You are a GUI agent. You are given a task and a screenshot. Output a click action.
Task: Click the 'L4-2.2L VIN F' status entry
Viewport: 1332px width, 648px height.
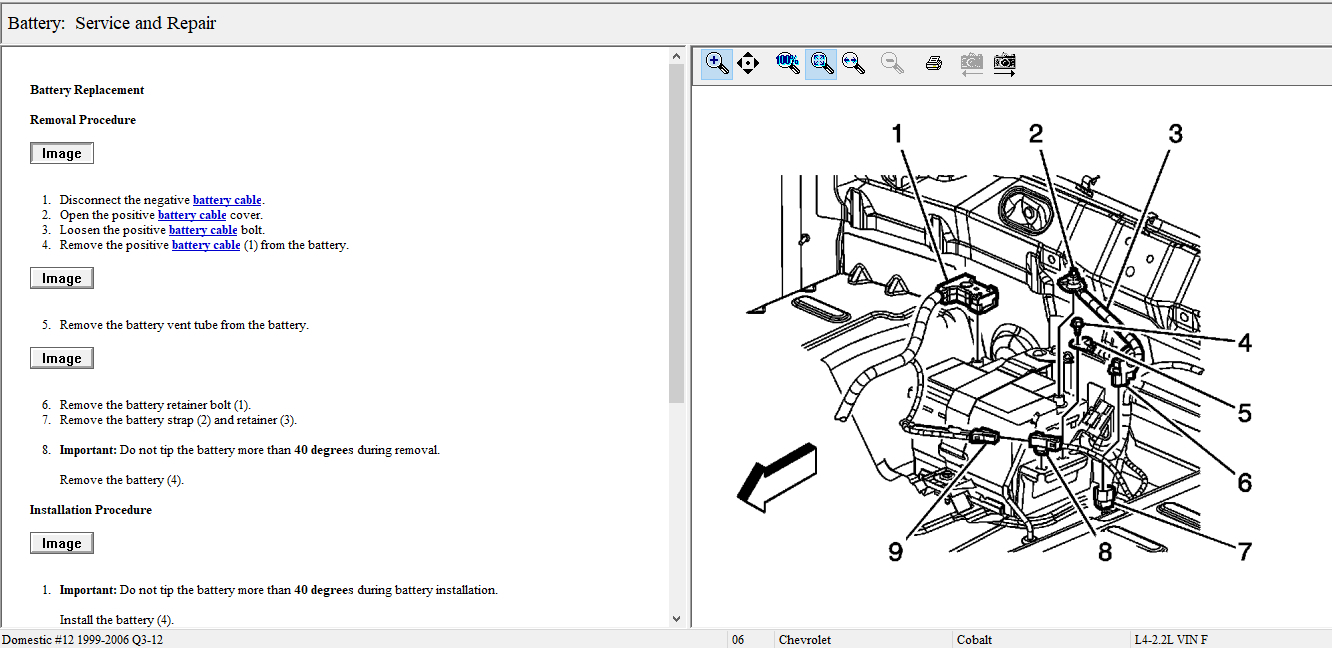pyautogui.click(x=1171, y=639)
